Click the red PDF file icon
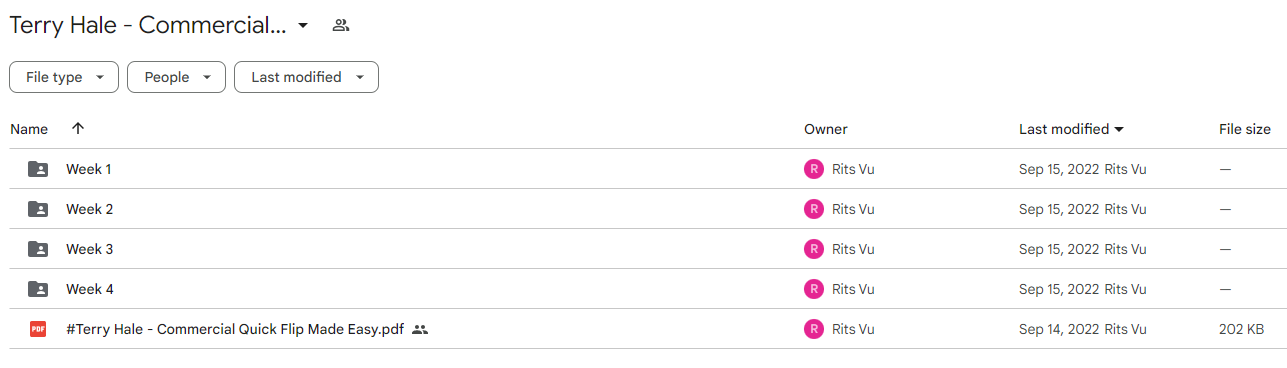 click(38, 329)
